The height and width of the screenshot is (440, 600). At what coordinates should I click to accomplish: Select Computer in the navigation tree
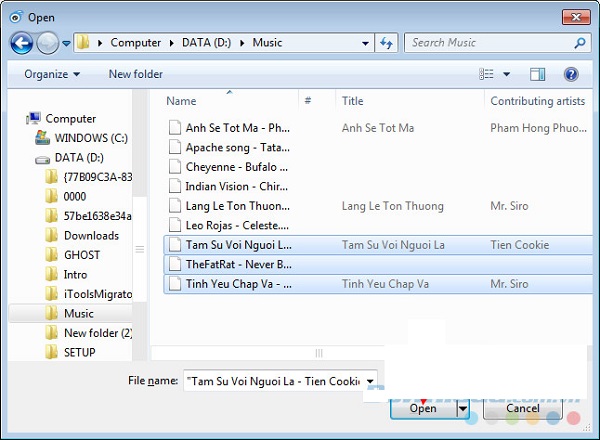pyautogui.click(x=61, y=119)
